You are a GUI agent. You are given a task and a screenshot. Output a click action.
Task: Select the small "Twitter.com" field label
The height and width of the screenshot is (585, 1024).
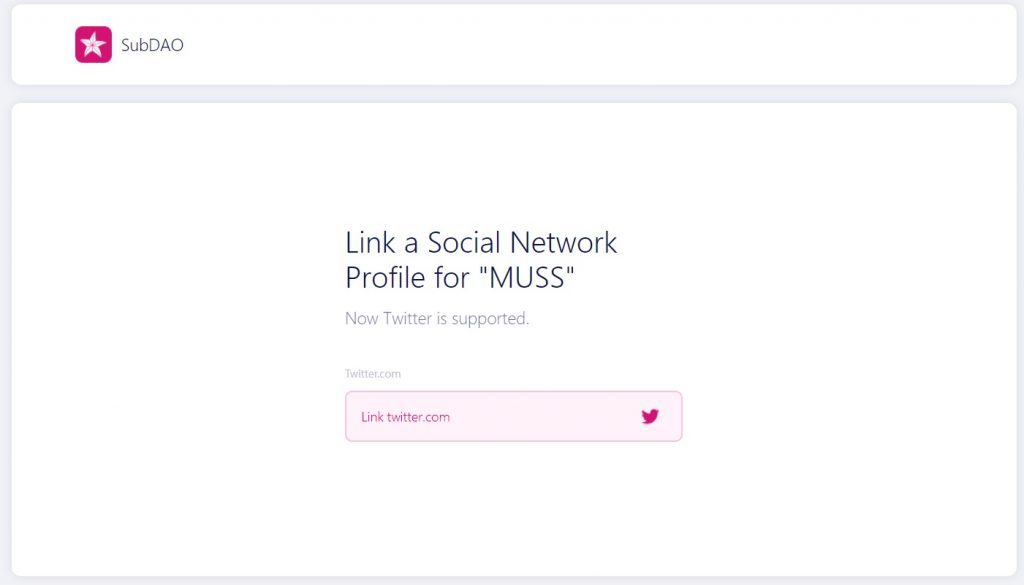tap(373, 374)
